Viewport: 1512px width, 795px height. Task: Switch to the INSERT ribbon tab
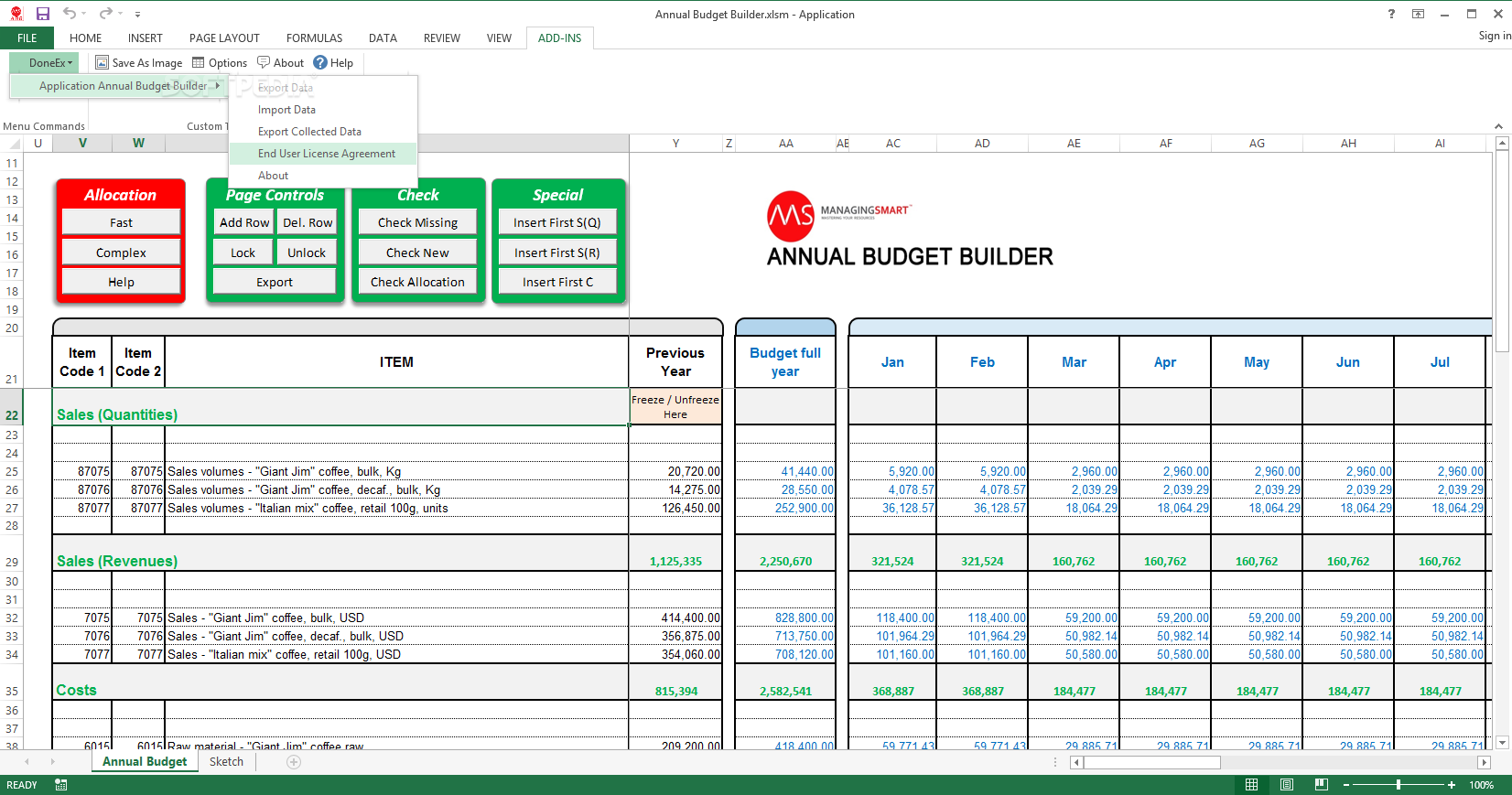pyautogui.click(x=145, y=38)
